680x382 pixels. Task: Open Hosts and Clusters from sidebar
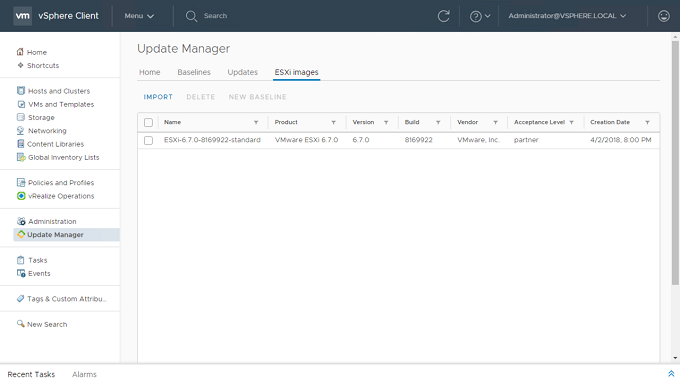click(x=59, y=91)
